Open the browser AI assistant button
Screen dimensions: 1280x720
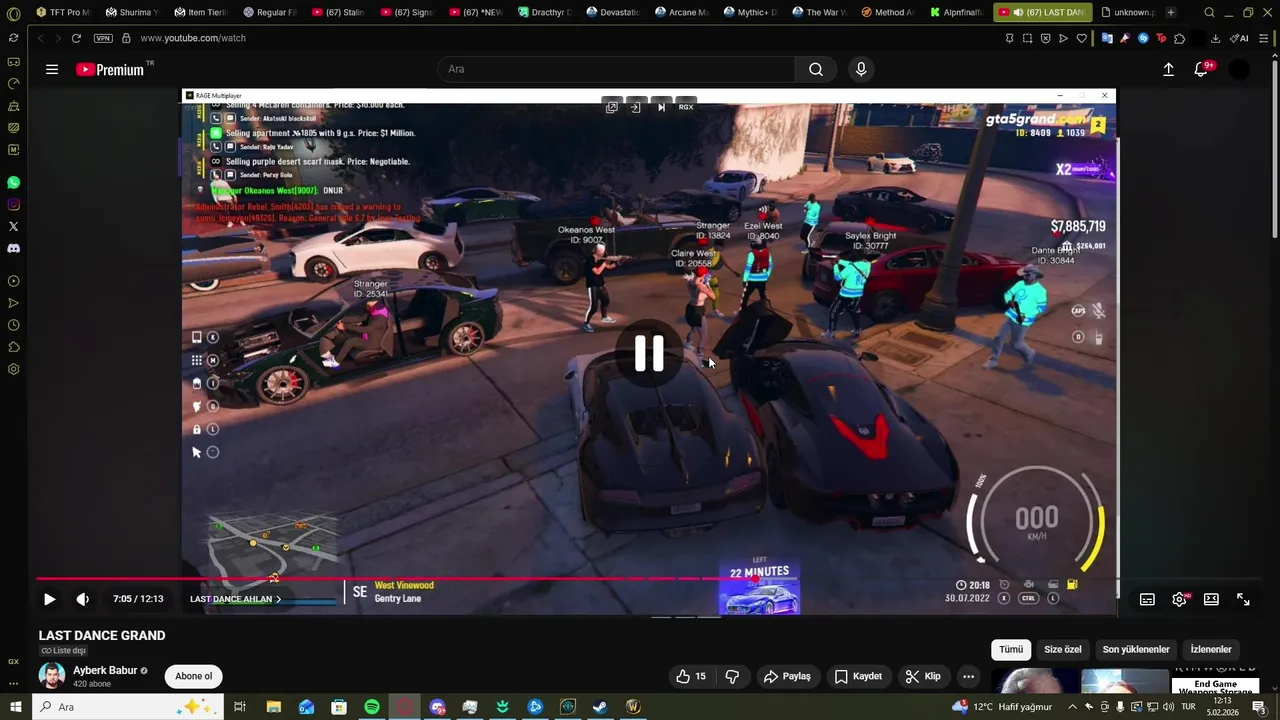(1238, 38)
